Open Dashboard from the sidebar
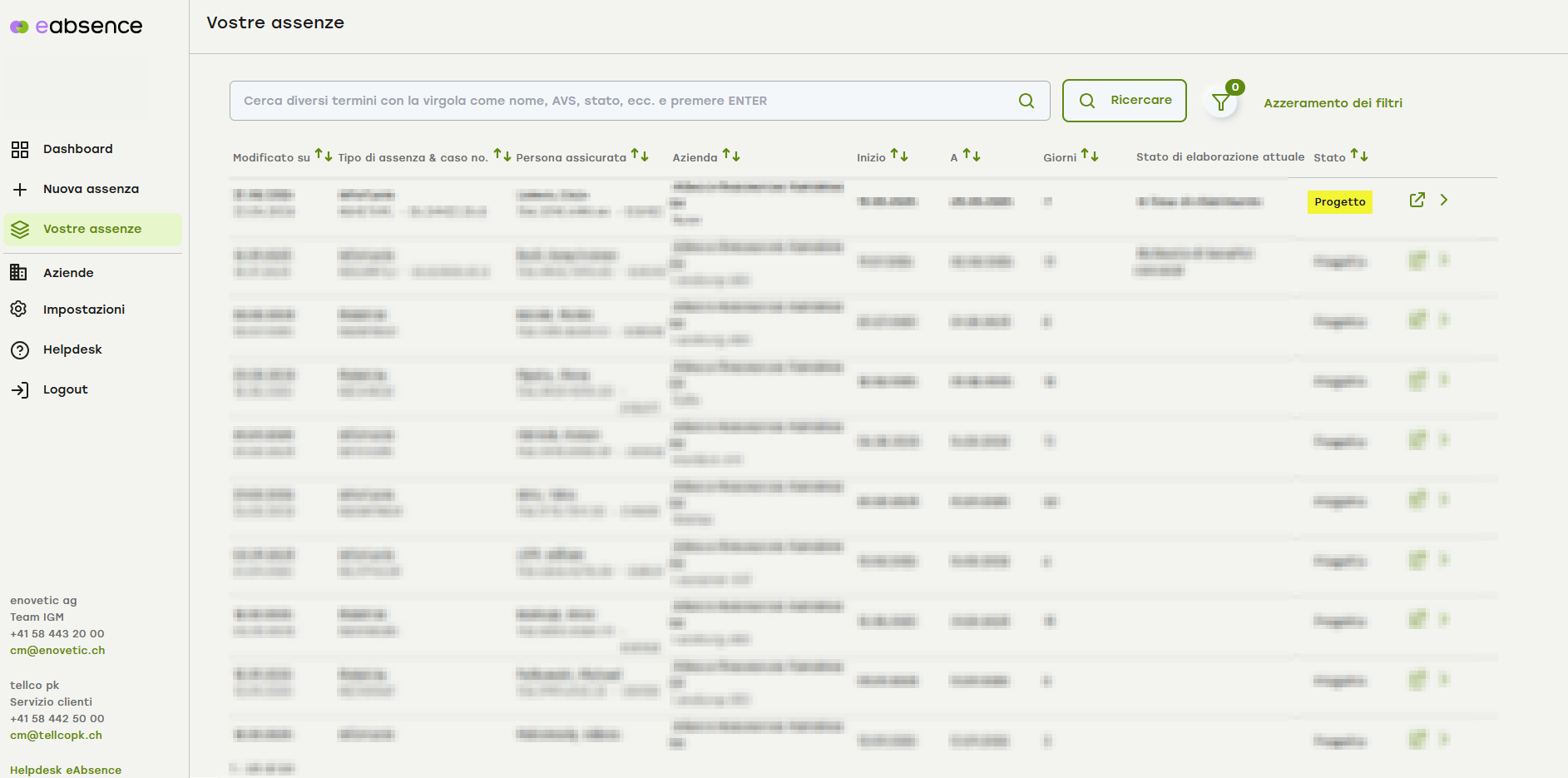This screenshot has width=1568, height=778. tap(77, 149)
